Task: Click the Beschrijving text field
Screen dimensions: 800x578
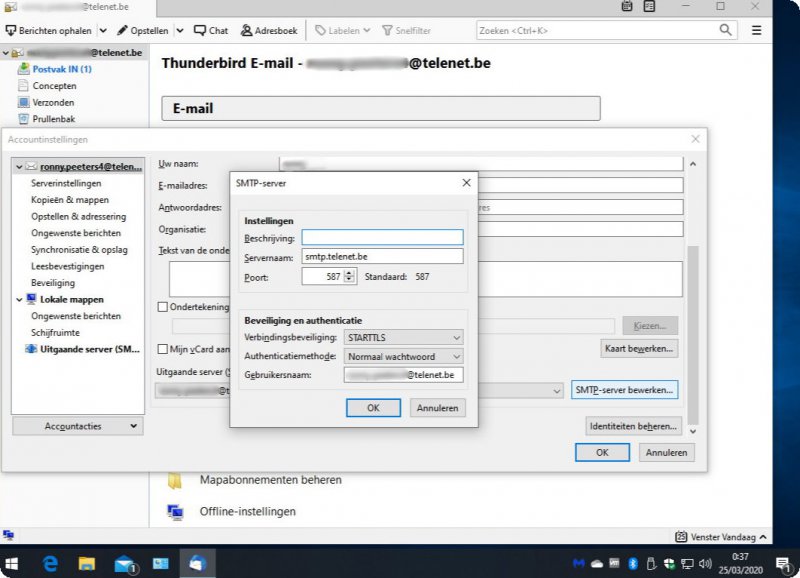Action: coord(382,238)
